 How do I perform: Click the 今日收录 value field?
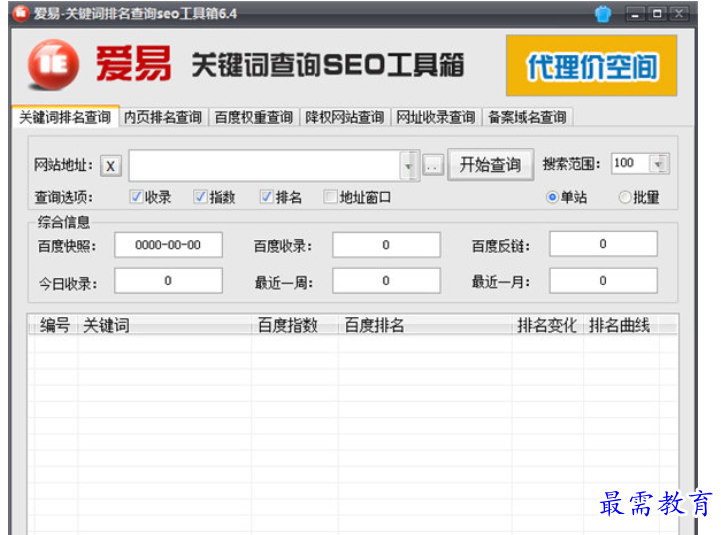point(168,281)
